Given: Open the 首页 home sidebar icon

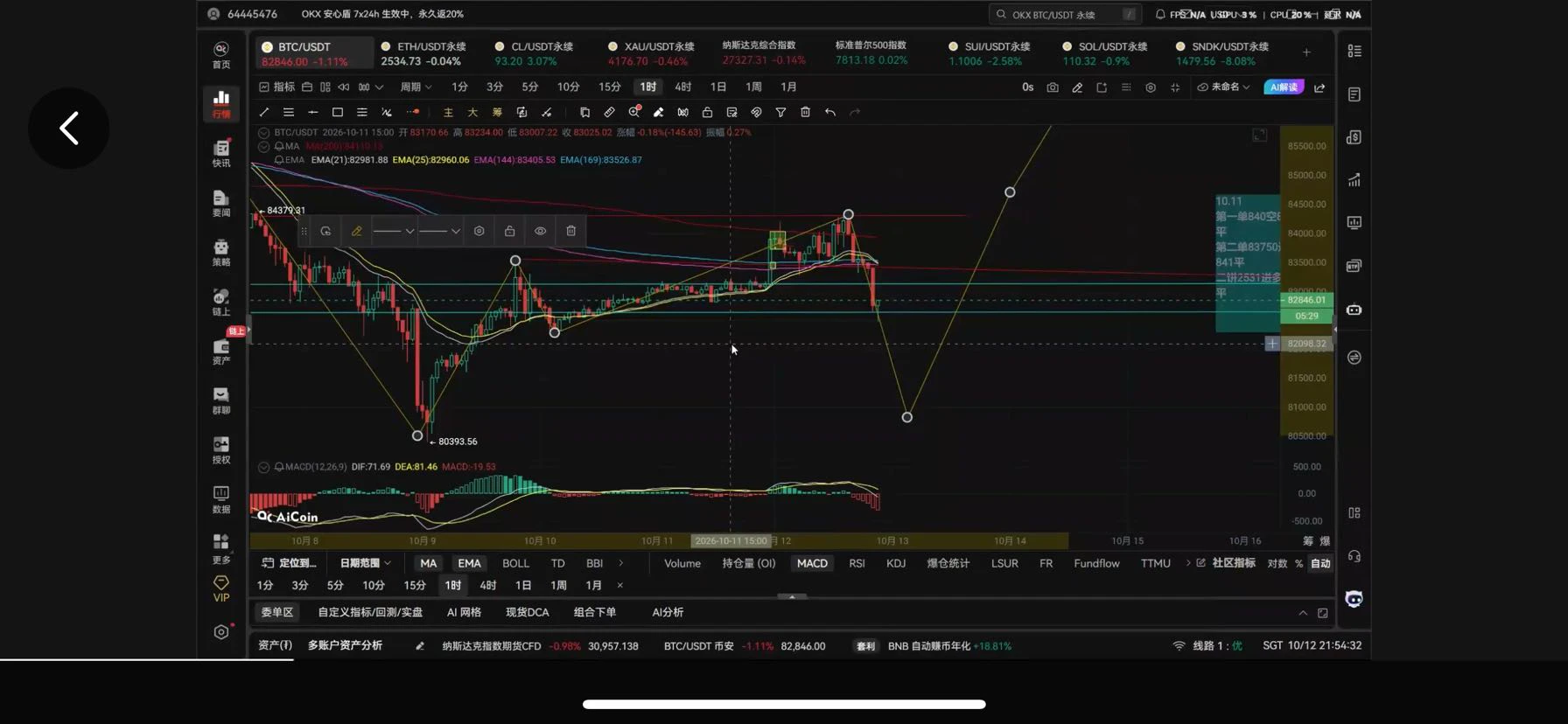Looking at the screenshot, I should pos(221,55).
